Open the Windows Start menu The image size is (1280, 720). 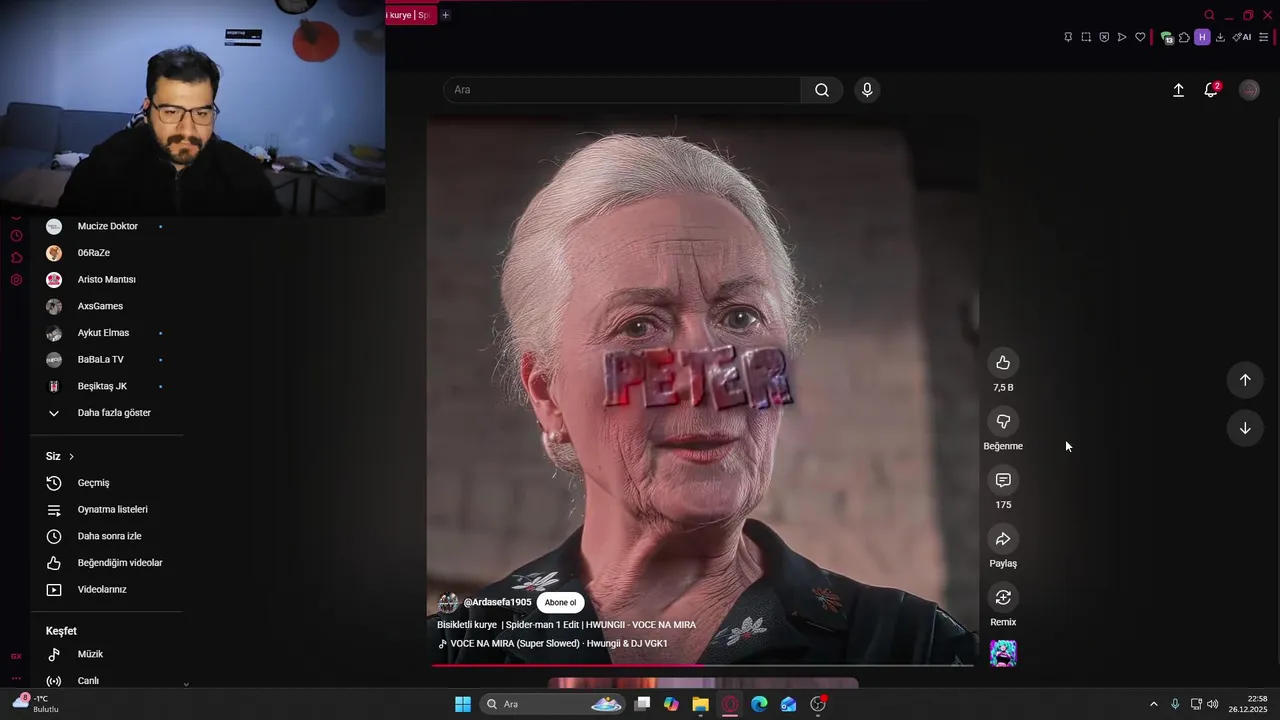463,704
